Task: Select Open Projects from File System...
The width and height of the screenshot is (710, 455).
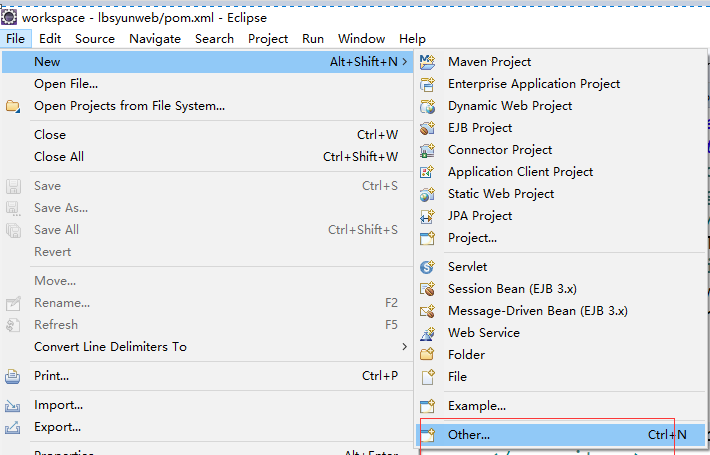Action: (x=207, y=106)
